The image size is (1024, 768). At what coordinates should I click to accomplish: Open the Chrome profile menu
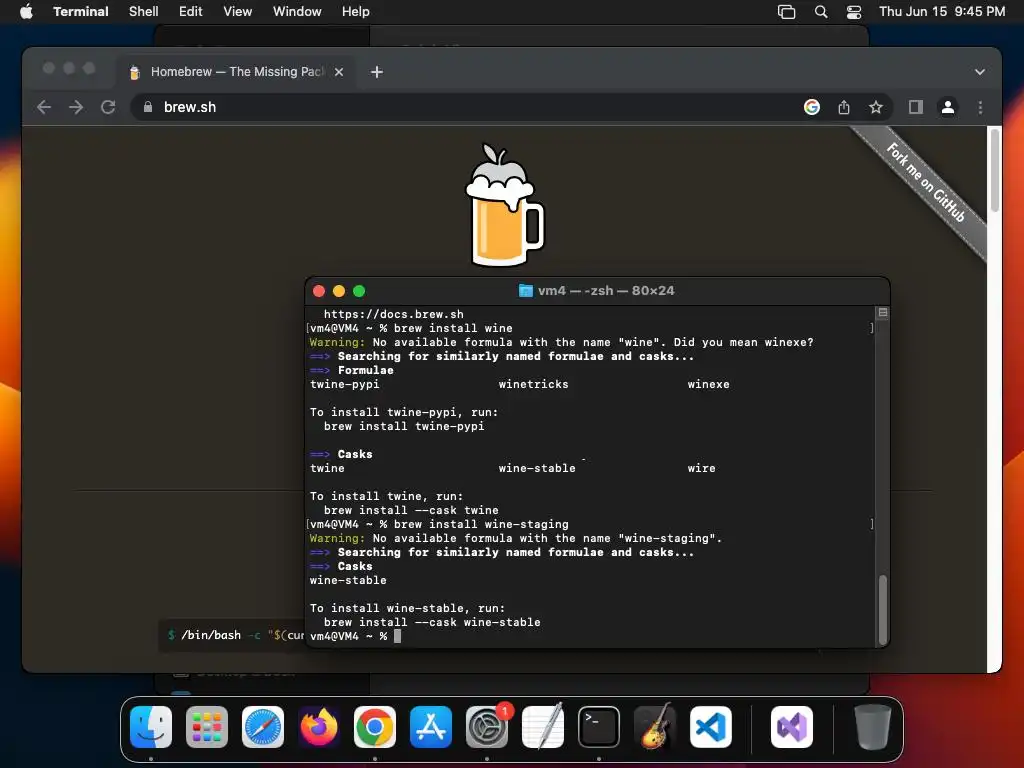(948, 107)
